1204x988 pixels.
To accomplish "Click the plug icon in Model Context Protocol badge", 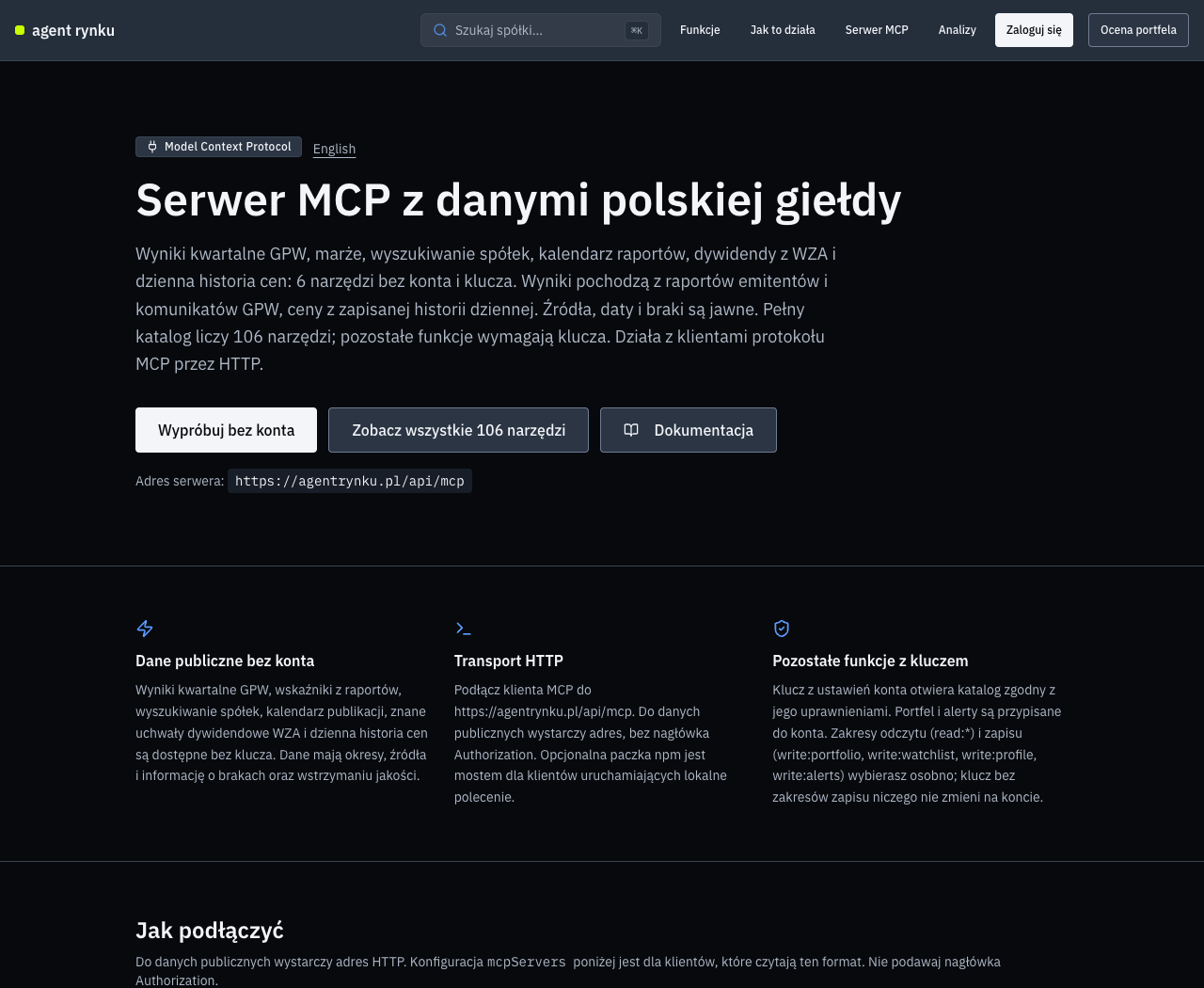I will [152, 147].
